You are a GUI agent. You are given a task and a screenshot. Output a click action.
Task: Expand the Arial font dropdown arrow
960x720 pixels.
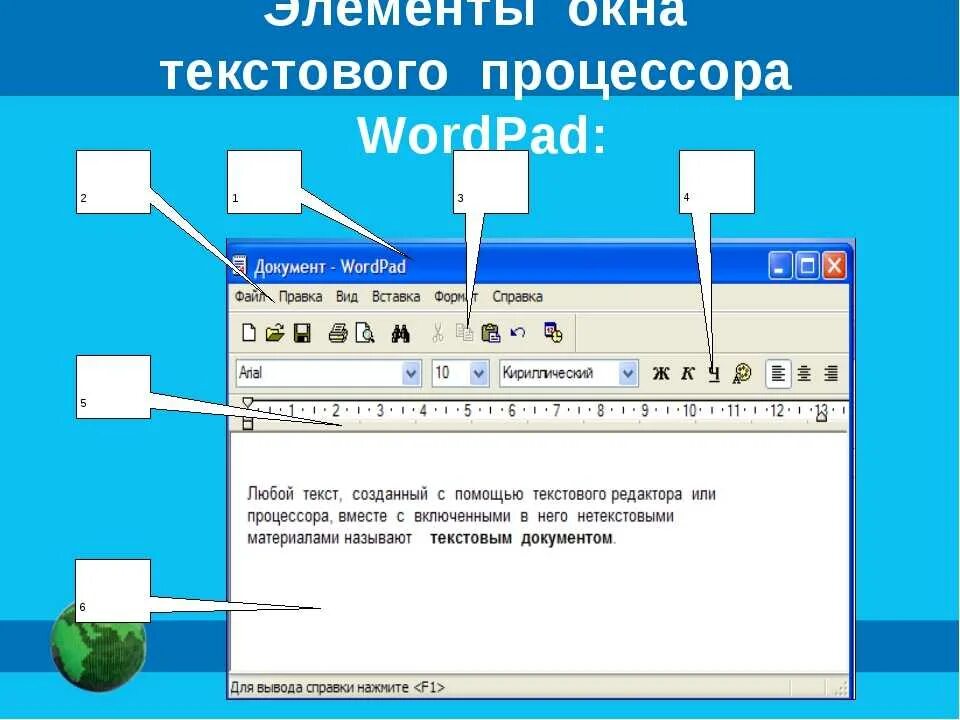[411, 373]
